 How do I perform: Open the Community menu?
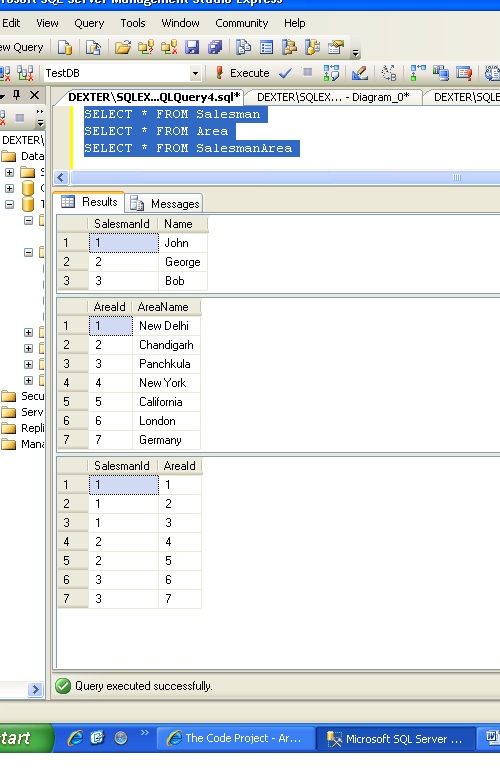point(241,23)
